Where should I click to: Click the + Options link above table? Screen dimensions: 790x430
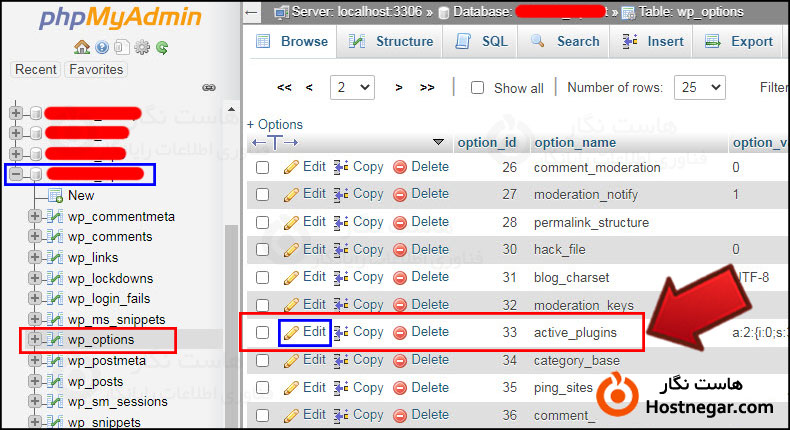(x=275, y=125)
